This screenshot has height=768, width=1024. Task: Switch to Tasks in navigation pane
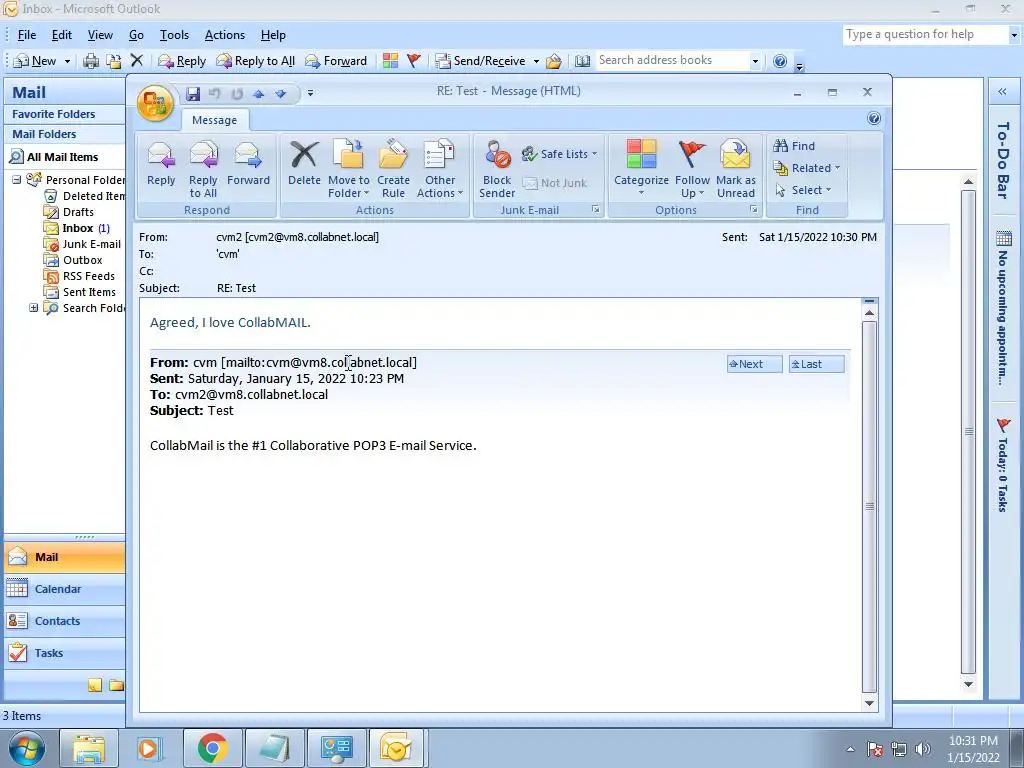[64, 653]
